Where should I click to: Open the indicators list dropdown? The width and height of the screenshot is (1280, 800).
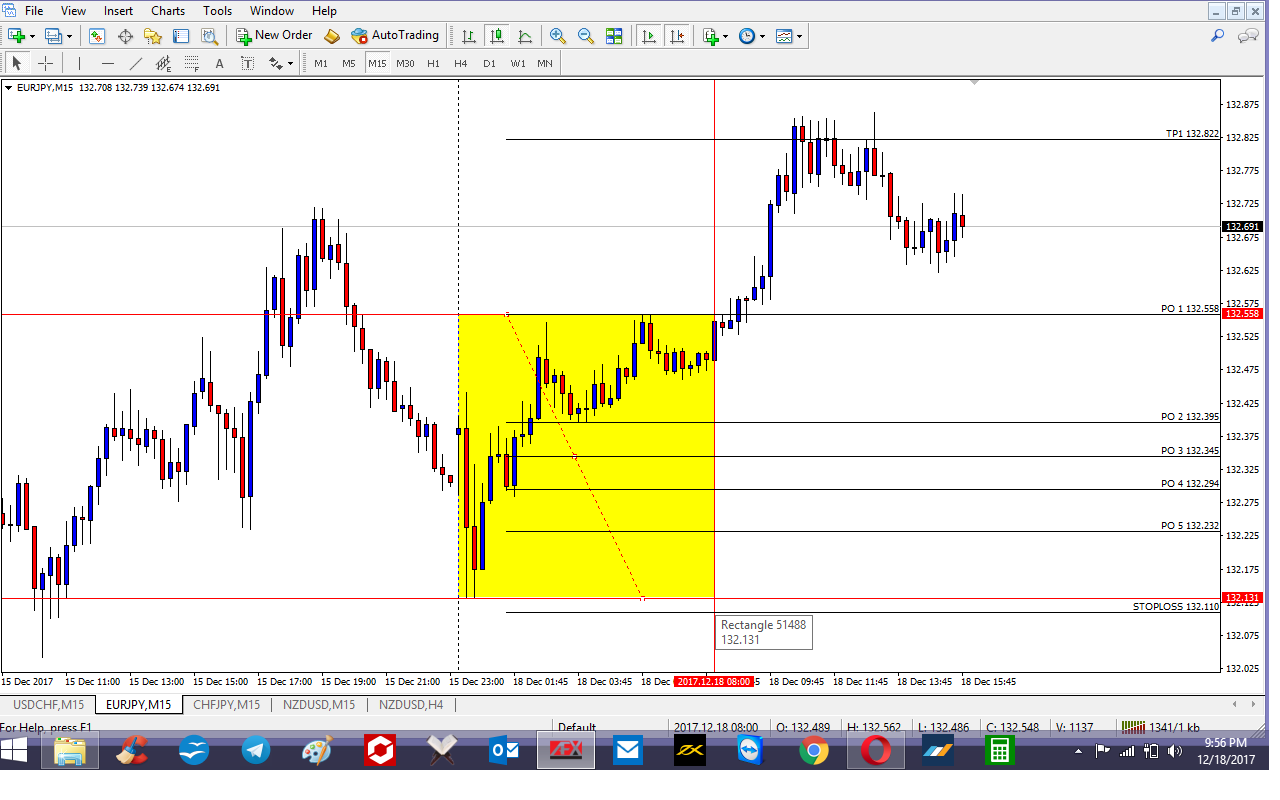(715, 36)
